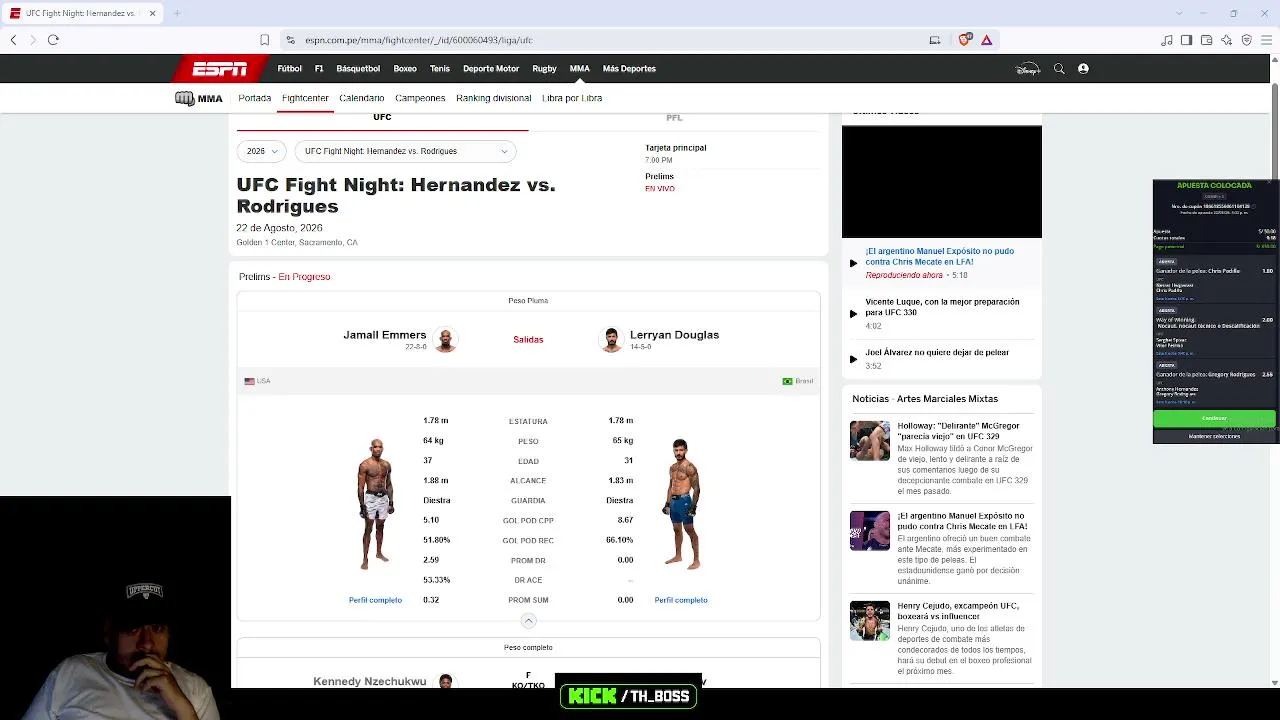Open Deporte Motor in ESPN navigation
This screenshot has width=1280, height=720.
click(491, 69)
